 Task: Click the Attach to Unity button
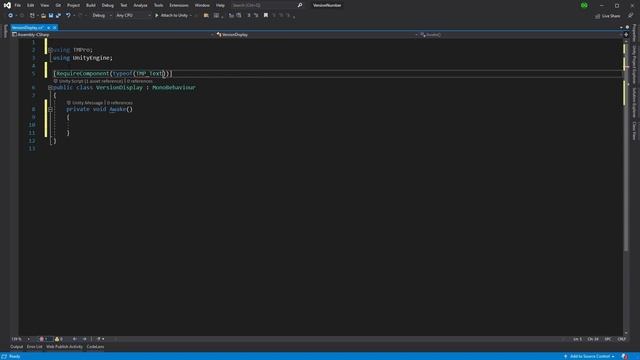tap(171, 16)
